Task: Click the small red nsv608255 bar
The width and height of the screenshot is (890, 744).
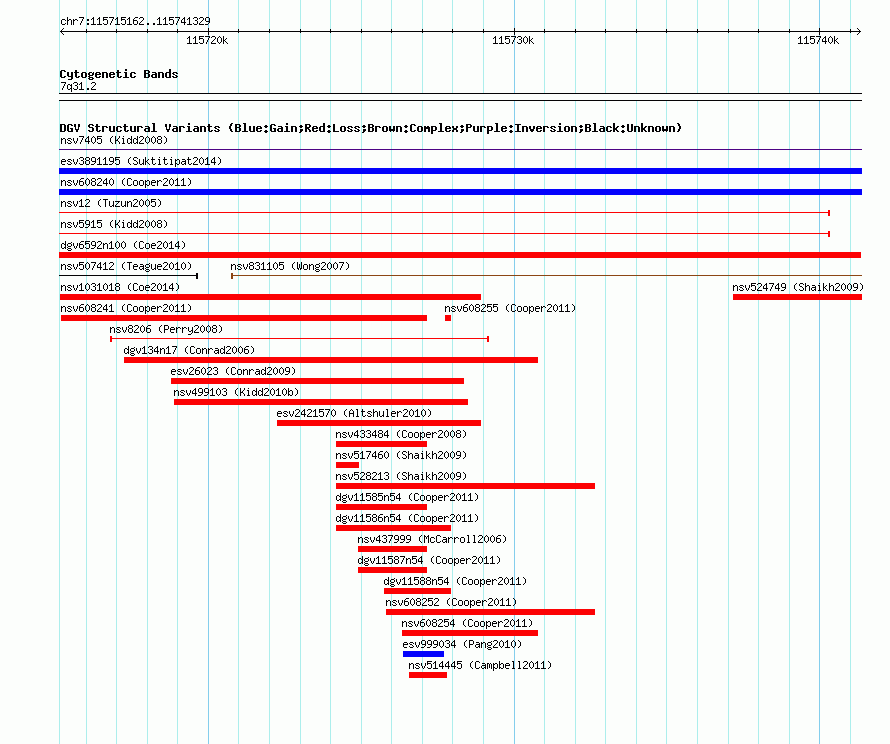Action: point(448,318)
